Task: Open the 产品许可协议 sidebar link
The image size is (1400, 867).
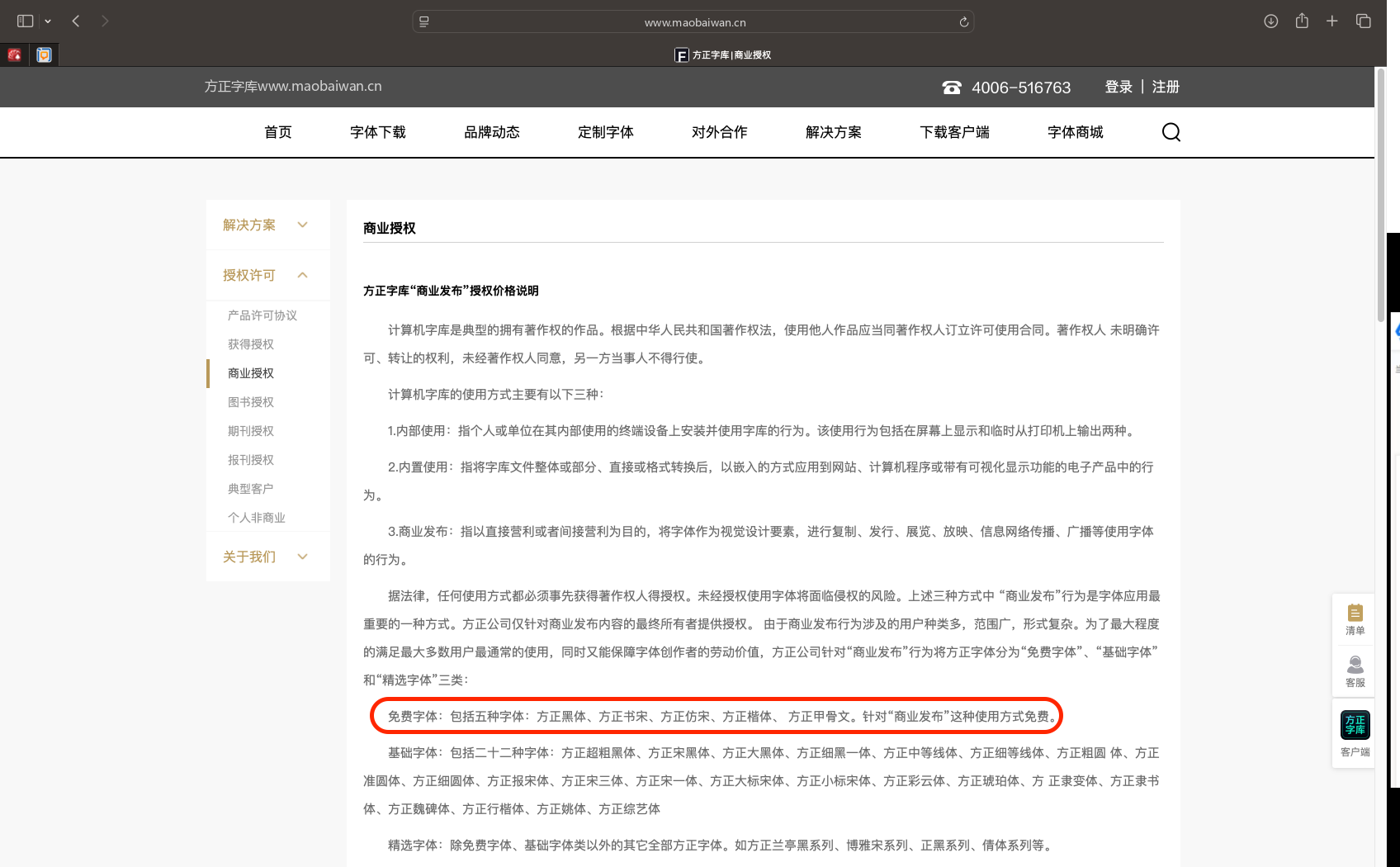Action: click(262, 315)
